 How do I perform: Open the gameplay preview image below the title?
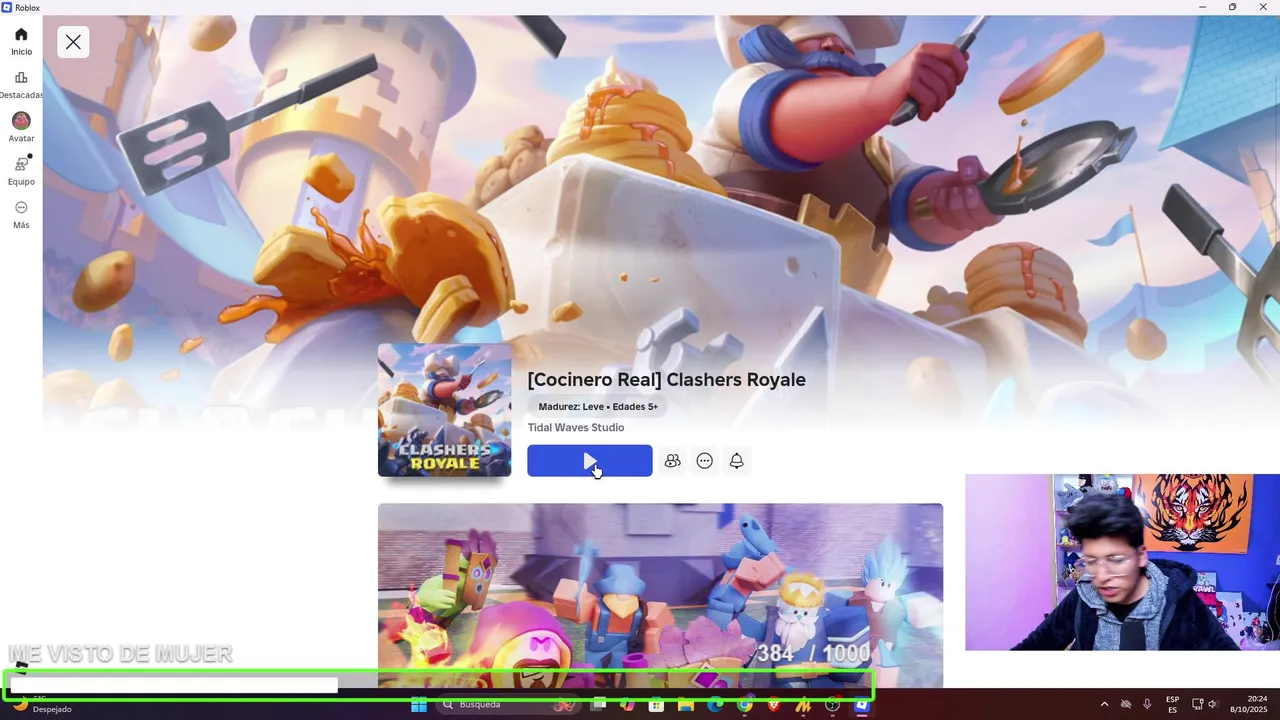pos(660,595)
